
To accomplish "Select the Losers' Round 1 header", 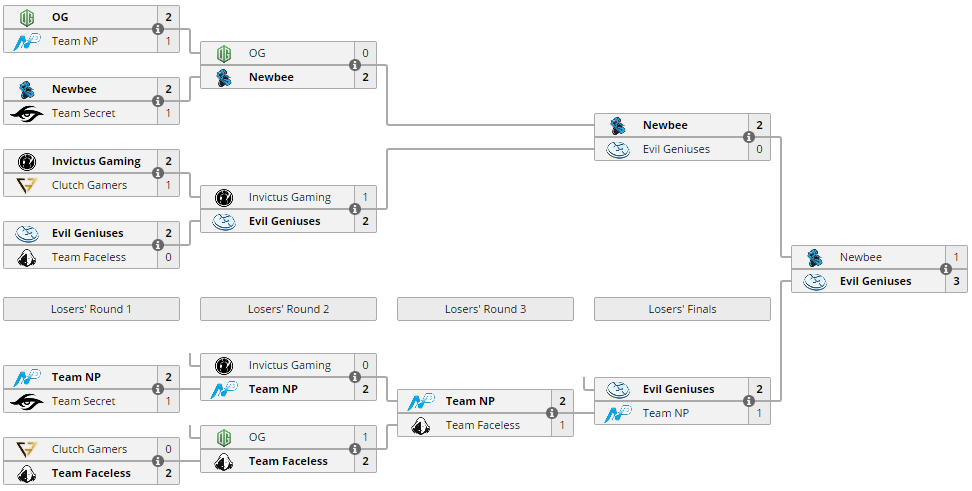I will tap(91, 309).
